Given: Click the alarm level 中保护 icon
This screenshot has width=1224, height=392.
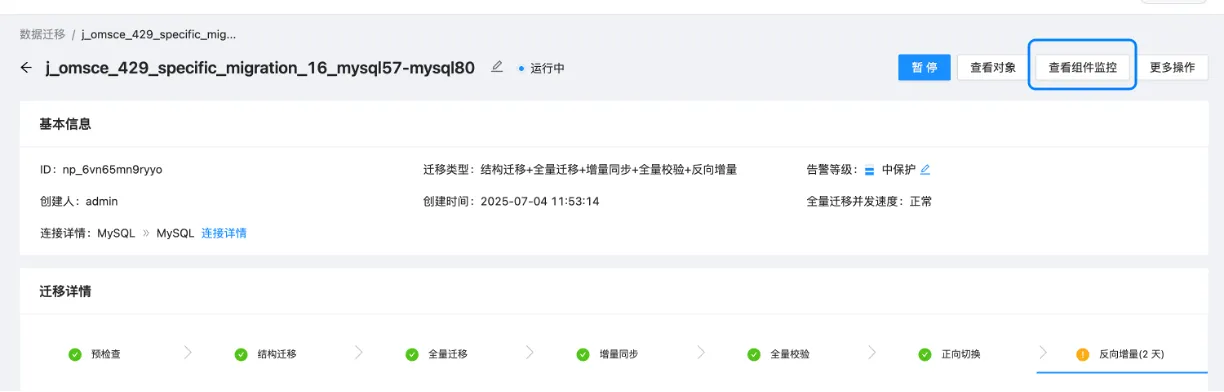Looking at the screenshot, I should point(869,169).
